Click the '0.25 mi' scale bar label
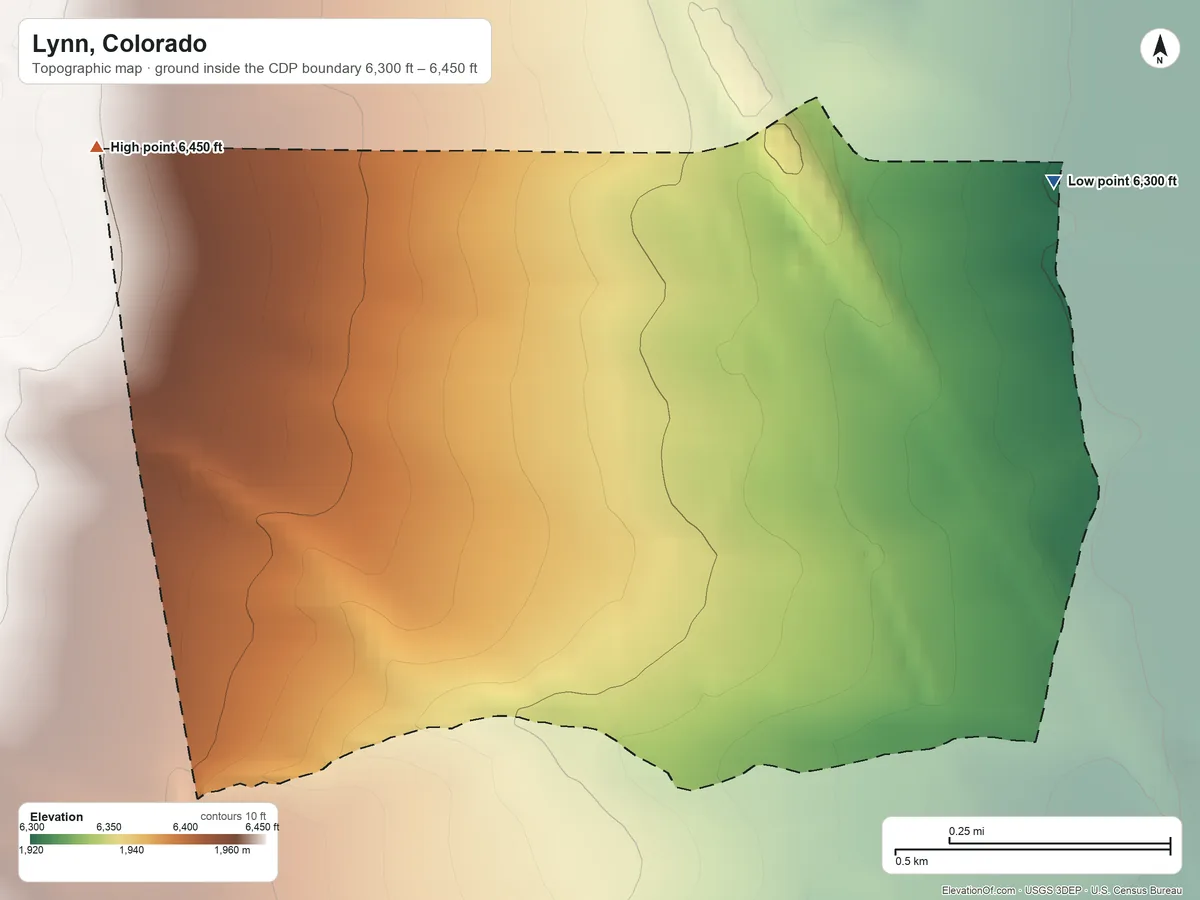Image resolution: width=1200 pixels, height=900 pixels. click(x=966, y=831)
